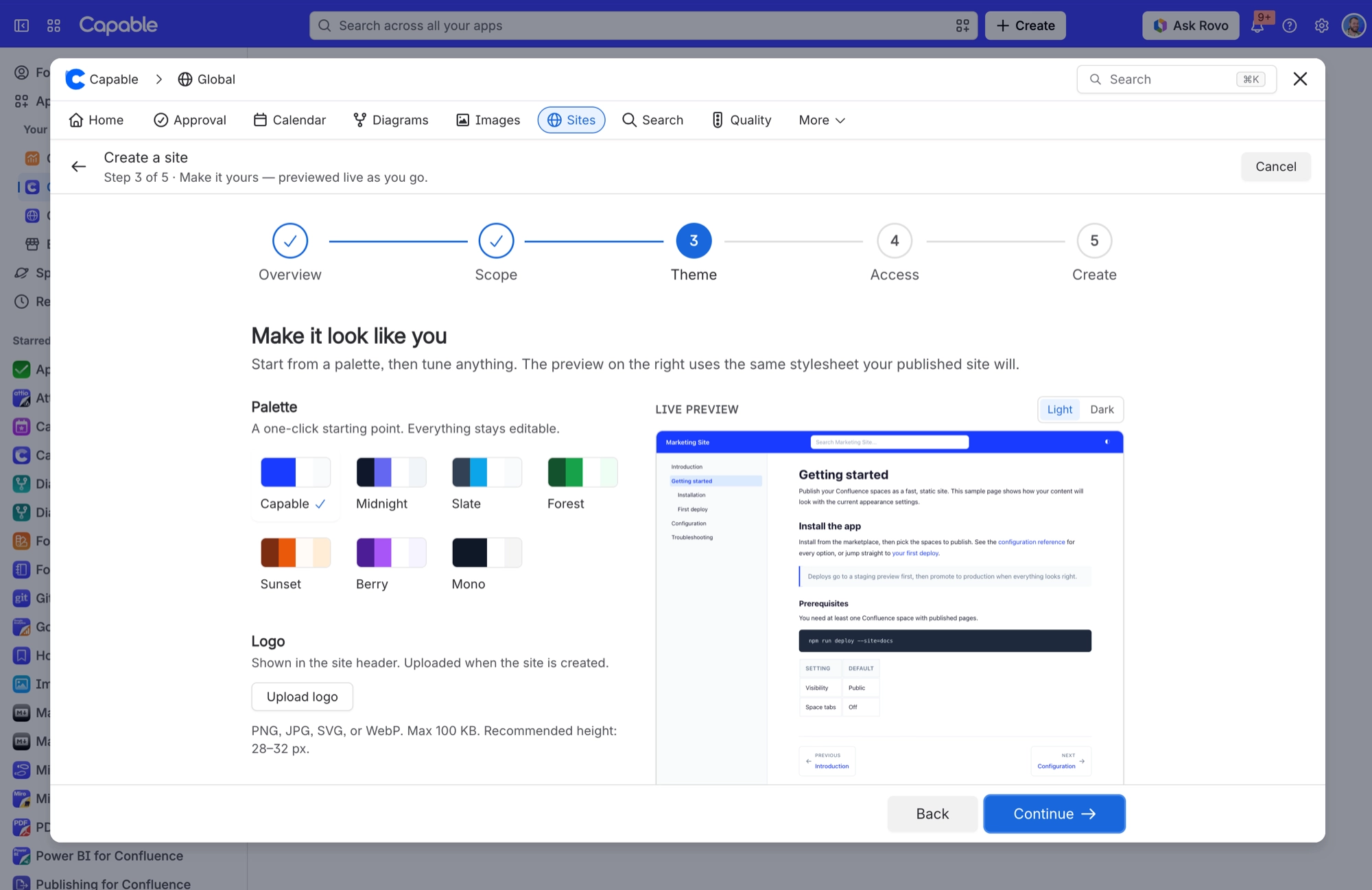Click the Cancel button

point(1276,167)
